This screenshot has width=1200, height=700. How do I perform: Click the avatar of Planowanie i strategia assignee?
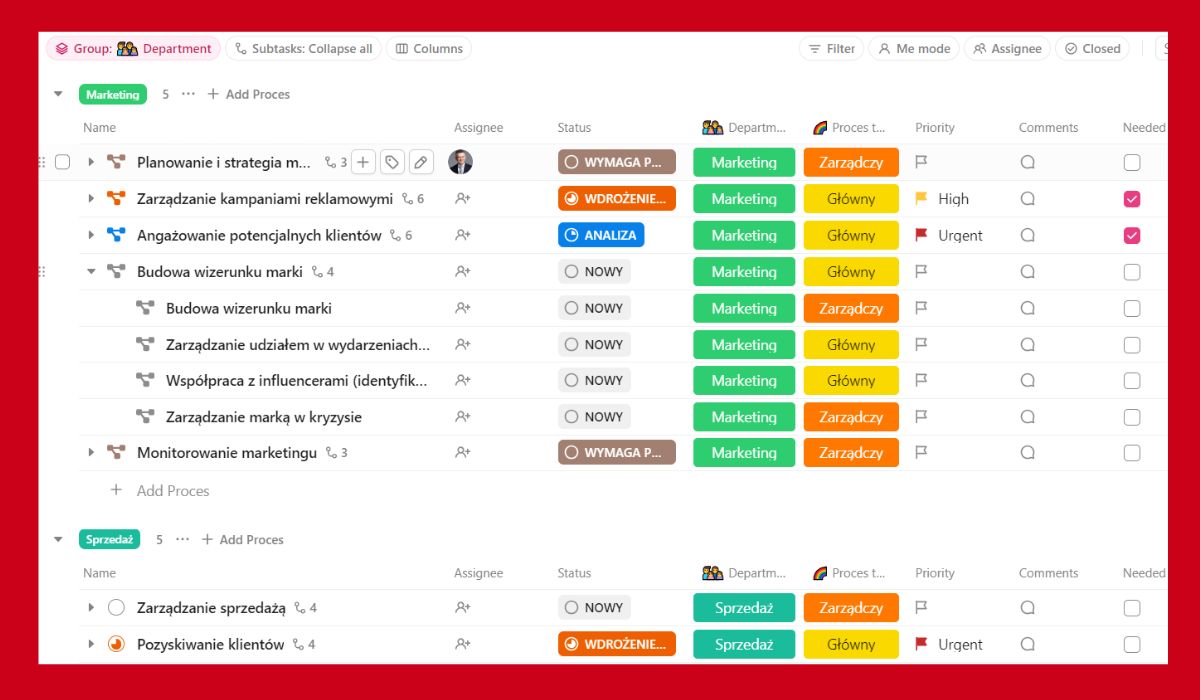[461, 162]
